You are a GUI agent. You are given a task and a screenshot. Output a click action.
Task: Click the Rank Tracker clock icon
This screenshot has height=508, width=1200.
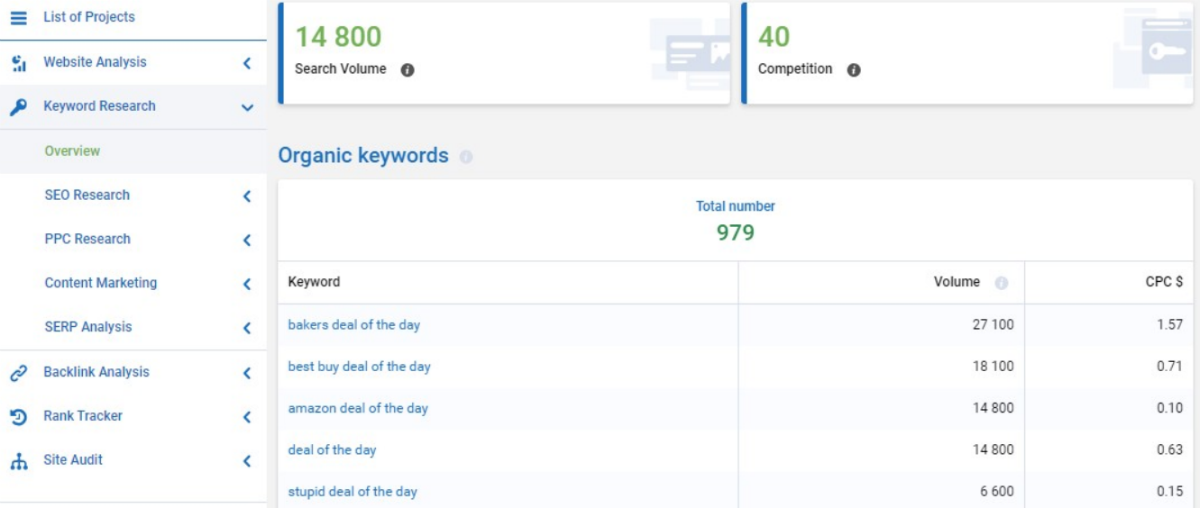[18, 417]
